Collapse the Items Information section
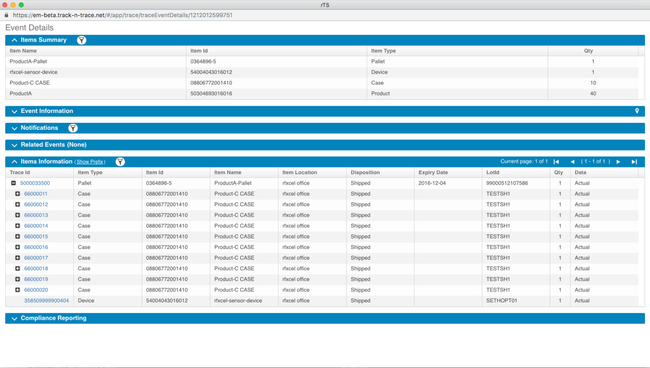Image resolution: width=650 pixels, height=368 pixels. click(15, 162)
